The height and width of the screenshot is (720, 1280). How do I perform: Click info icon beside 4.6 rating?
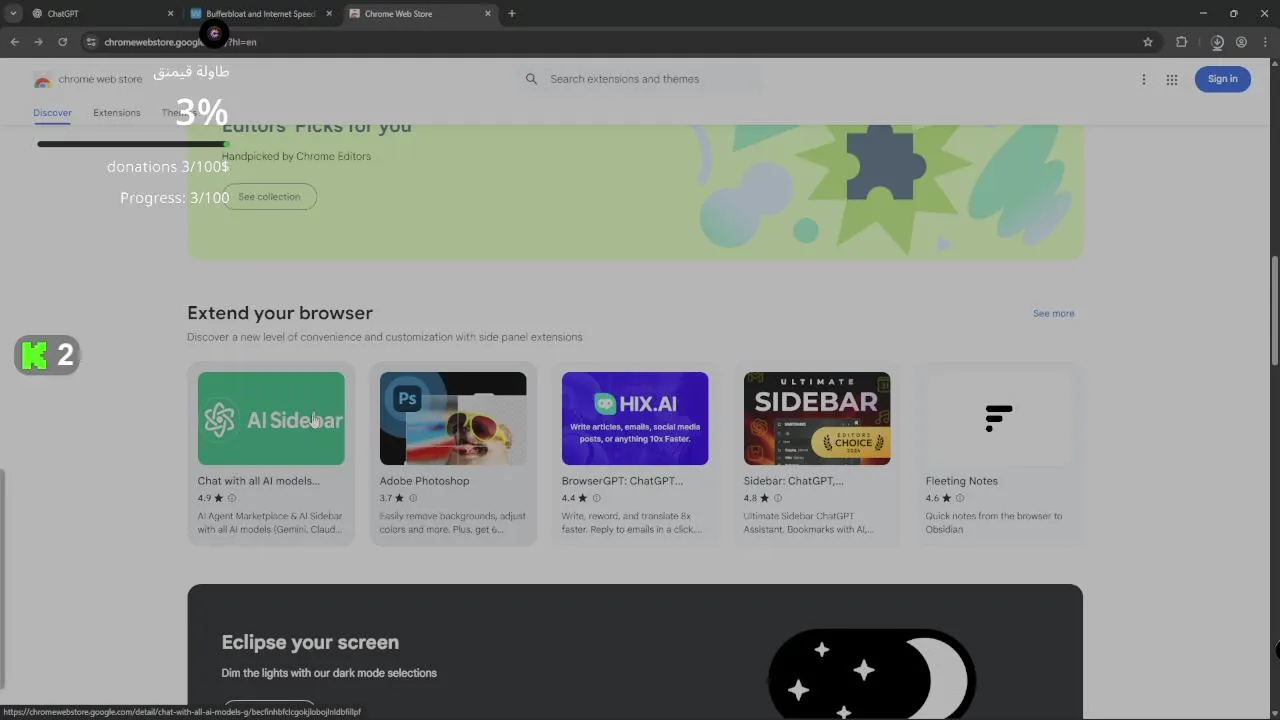pos(960,498)
